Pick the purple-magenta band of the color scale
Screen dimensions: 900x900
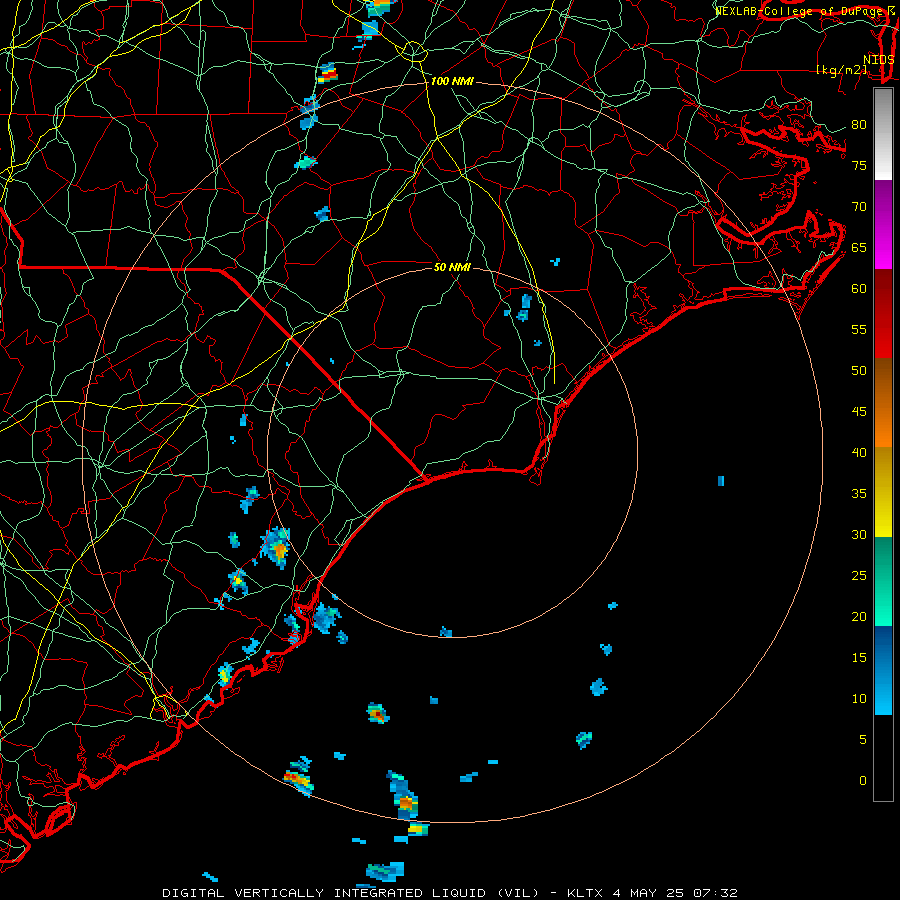[x=883, y=224]
